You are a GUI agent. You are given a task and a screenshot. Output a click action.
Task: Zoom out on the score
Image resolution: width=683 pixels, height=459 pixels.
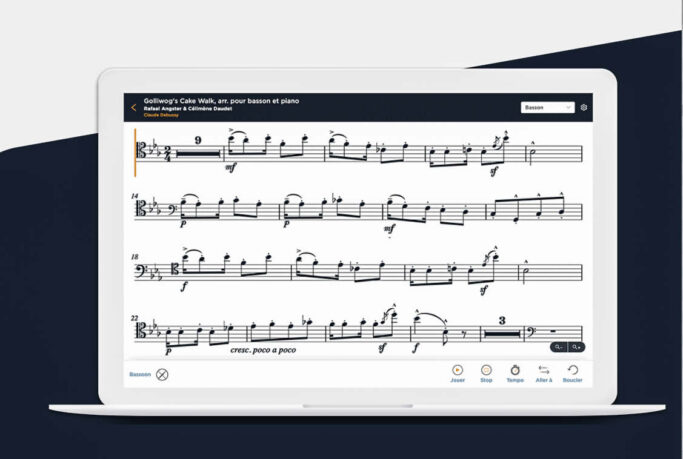559,347
